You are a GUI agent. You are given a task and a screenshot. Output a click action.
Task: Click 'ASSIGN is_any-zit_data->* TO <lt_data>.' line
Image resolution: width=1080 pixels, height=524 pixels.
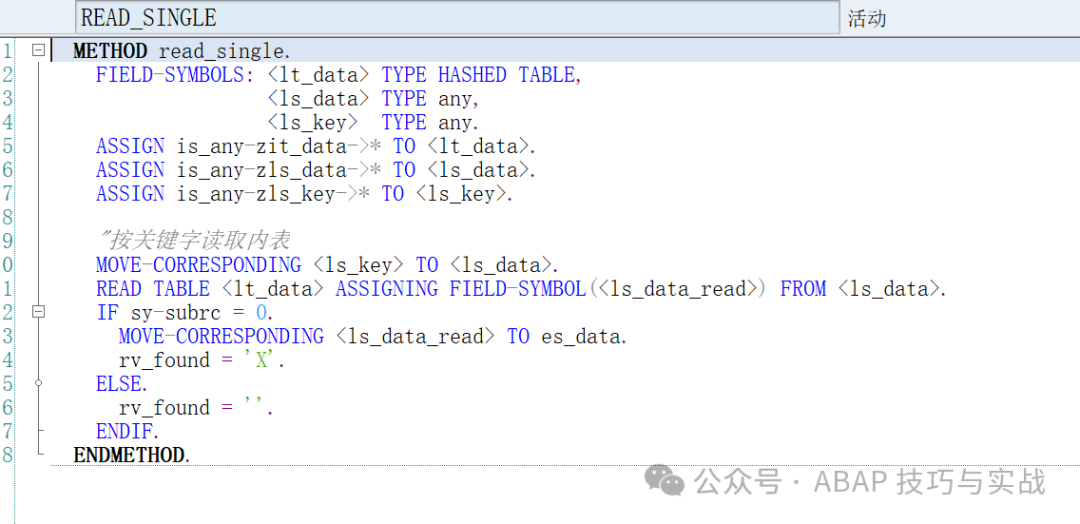click(x=316, y=146)
